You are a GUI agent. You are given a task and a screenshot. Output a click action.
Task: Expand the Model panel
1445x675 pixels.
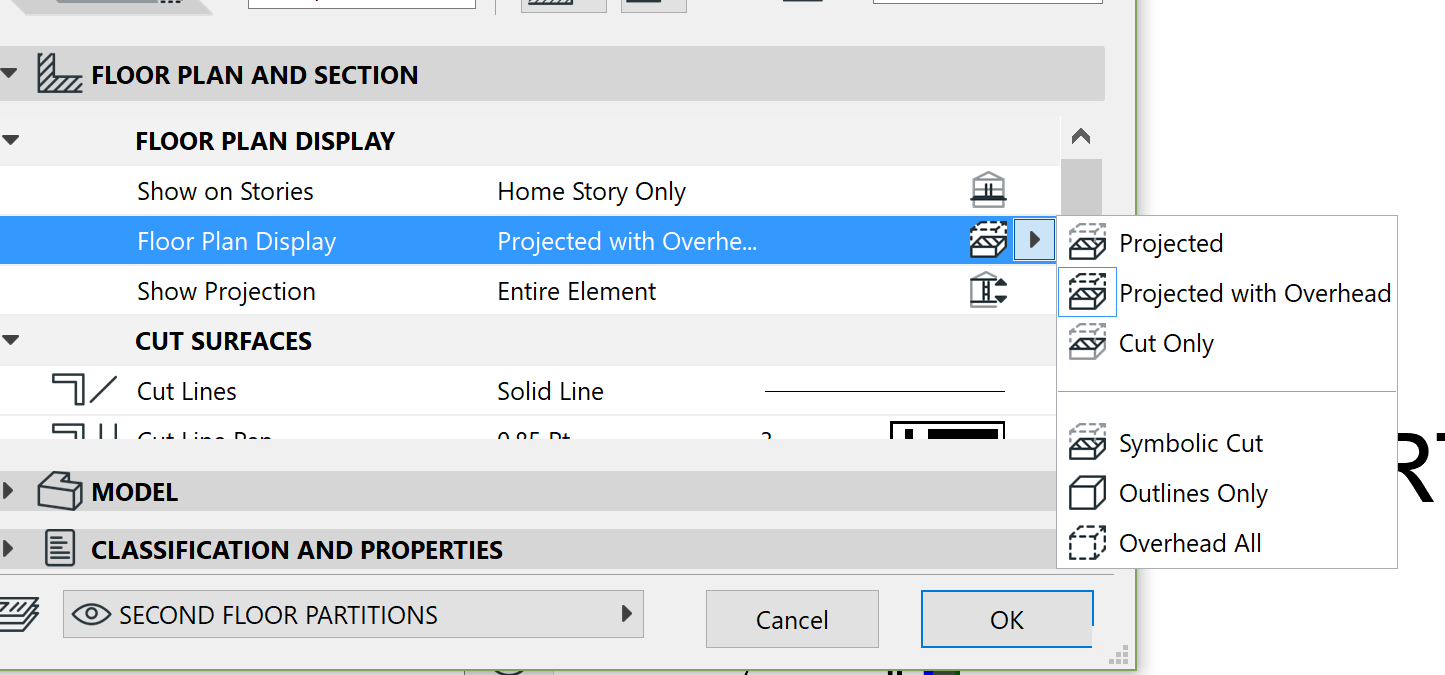(x=9, y=491)
